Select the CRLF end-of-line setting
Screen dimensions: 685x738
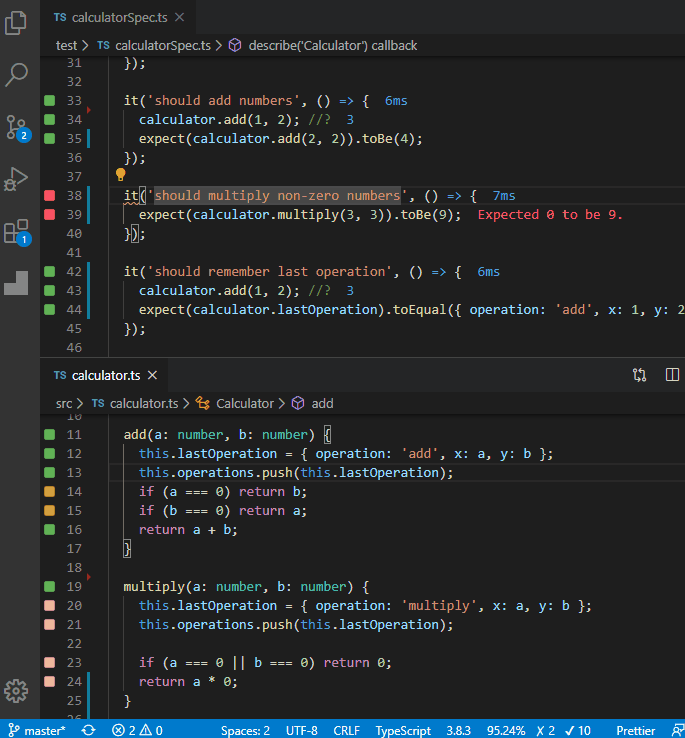(346, 730)
